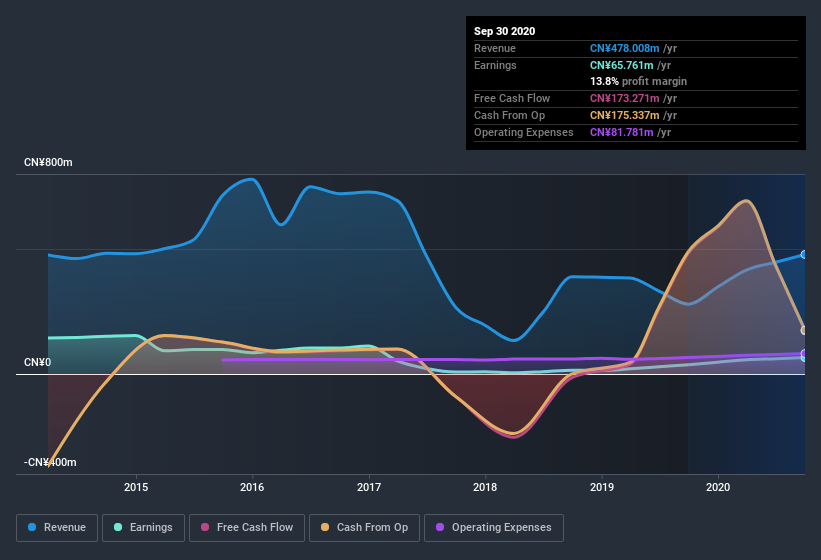This screenshot has height=560, width=821.
Task: Click the purple Operating Expenses legend dot
Action: coord(439,527)
